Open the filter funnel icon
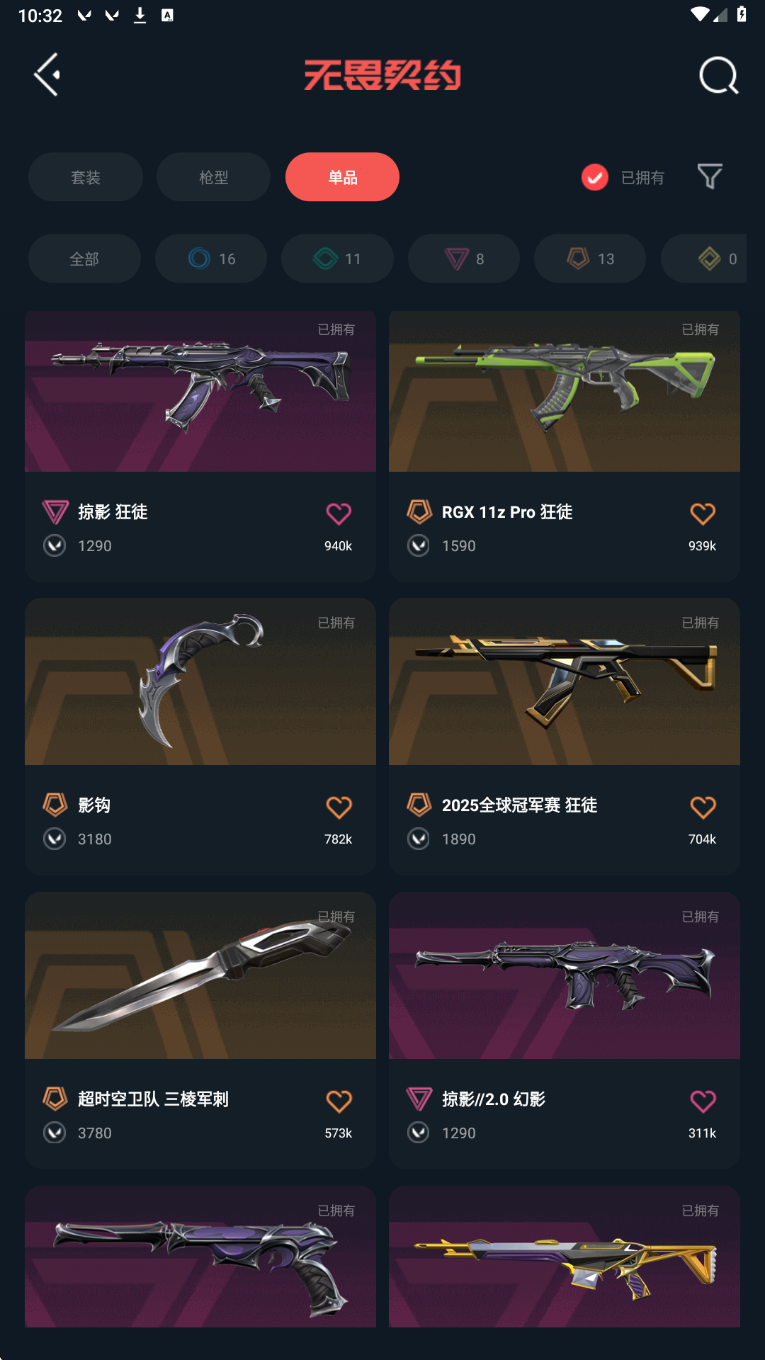Screen dimensions: 765x1360 710,177
